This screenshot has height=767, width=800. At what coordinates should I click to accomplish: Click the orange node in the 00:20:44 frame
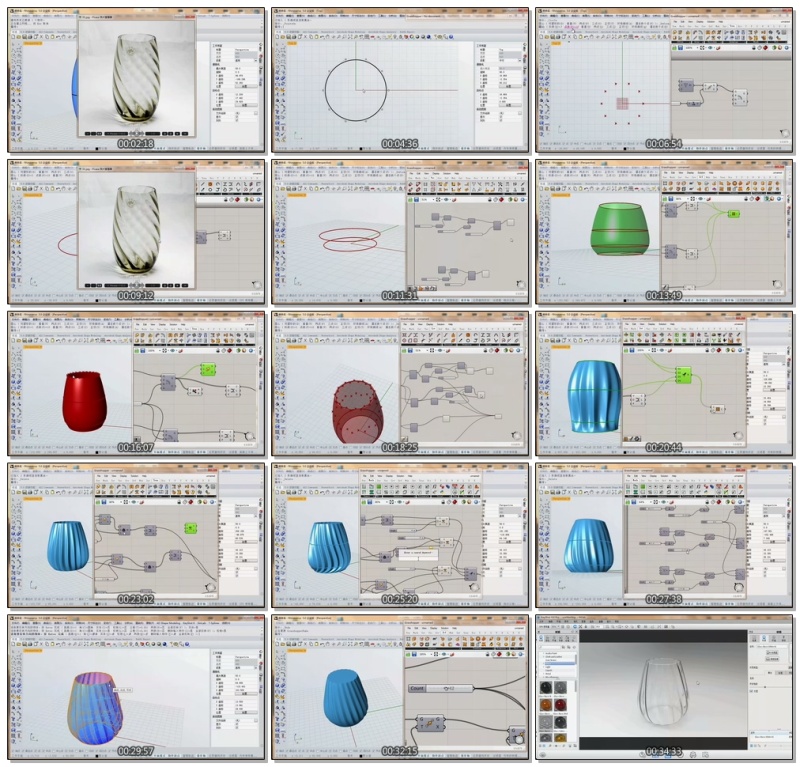click(x=717, y=409)
